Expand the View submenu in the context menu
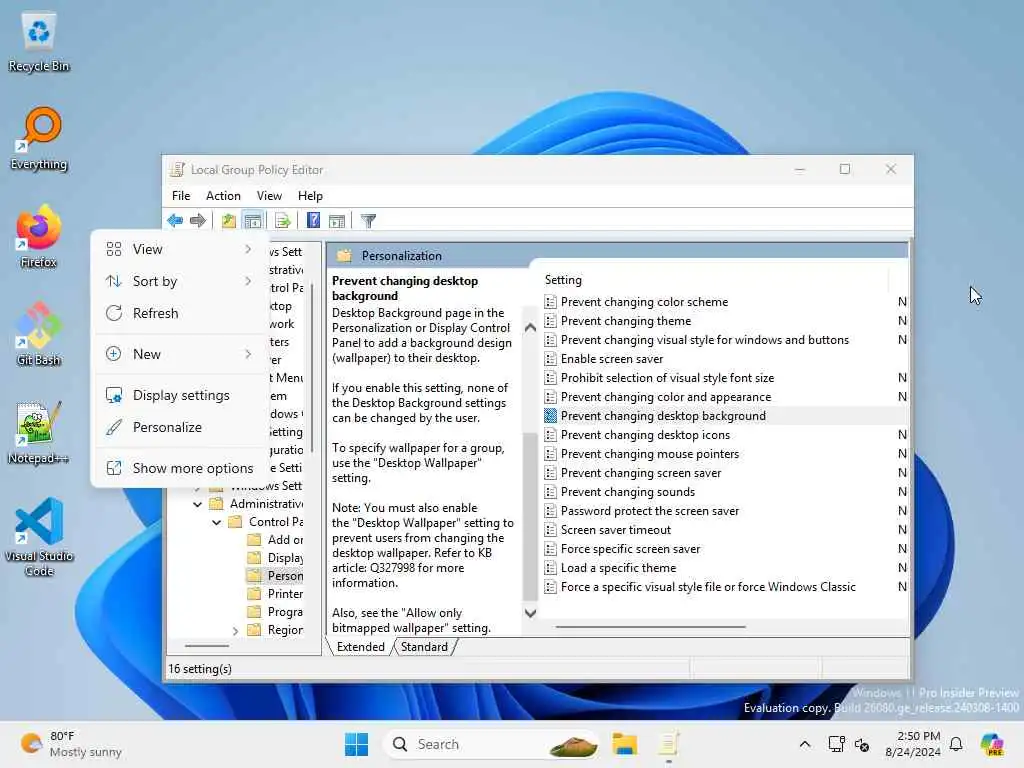Image resolution: width=1024 pixels, height=768 pixels. pos(178,249)
